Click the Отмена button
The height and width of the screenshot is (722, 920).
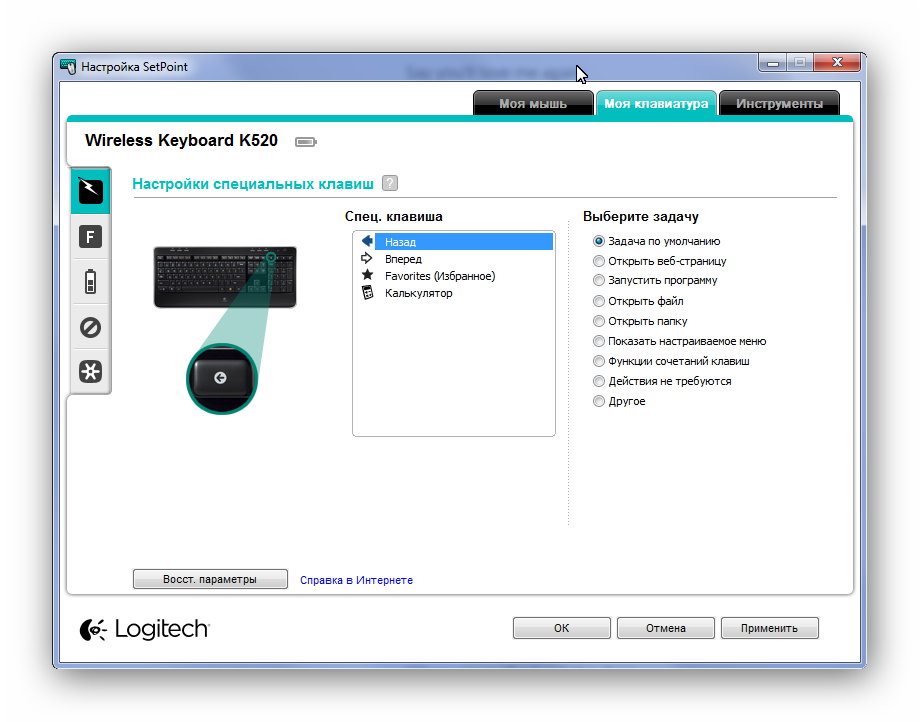[x=665, y=628]
